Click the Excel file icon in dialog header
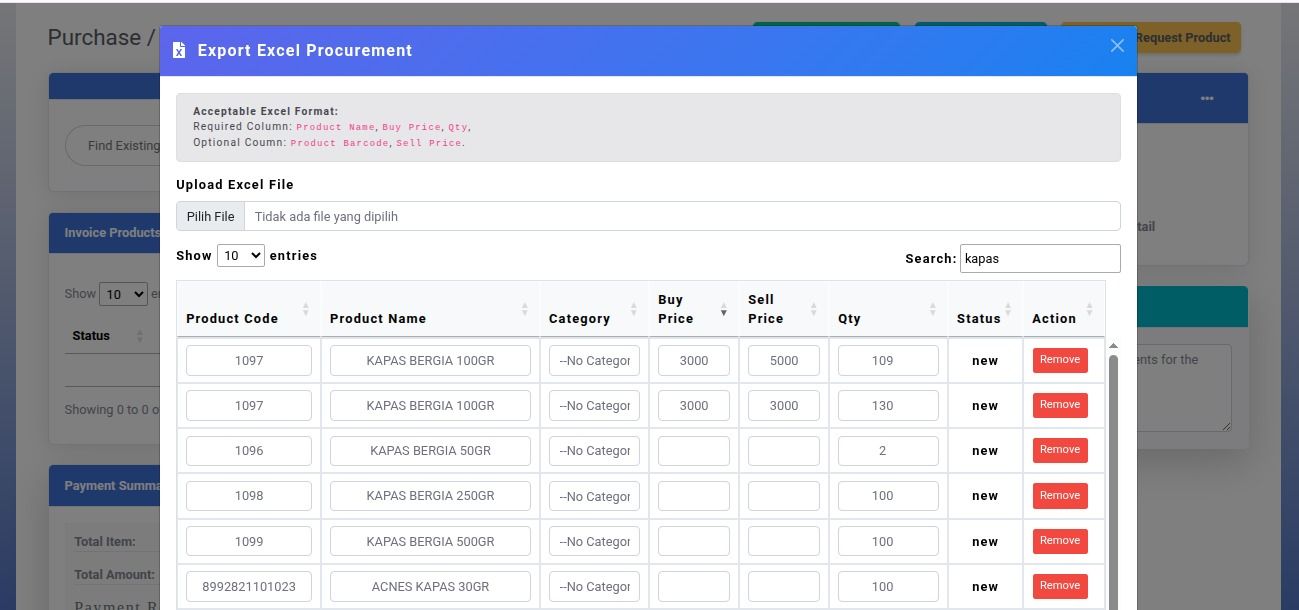The width and height of the screenshot is (1299, 610). pos(179,50)
